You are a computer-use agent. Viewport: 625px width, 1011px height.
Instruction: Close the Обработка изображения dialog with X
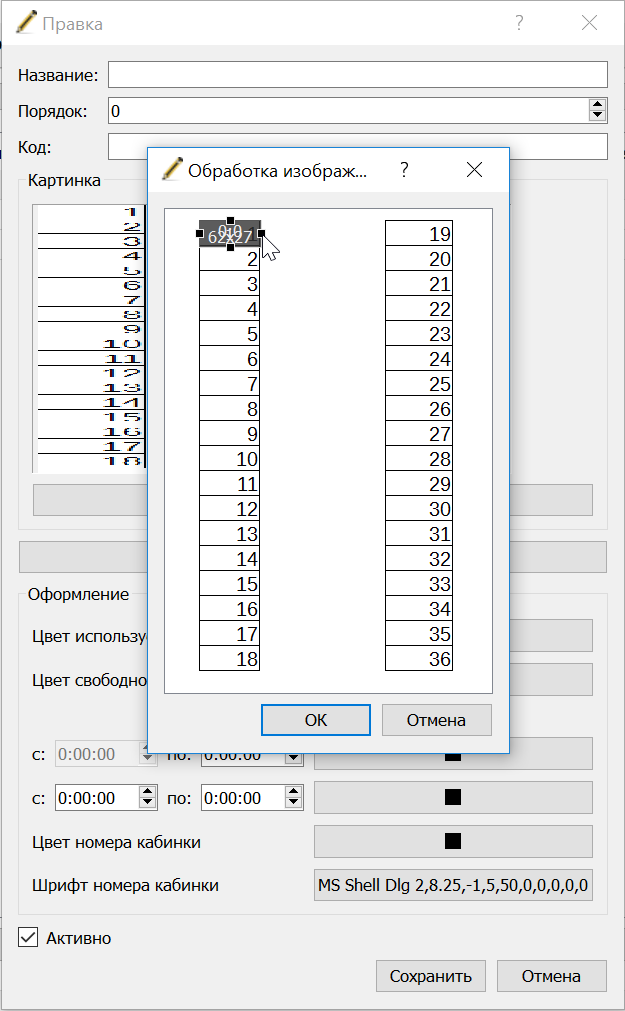pyautogui.click(x=474, y=170)
